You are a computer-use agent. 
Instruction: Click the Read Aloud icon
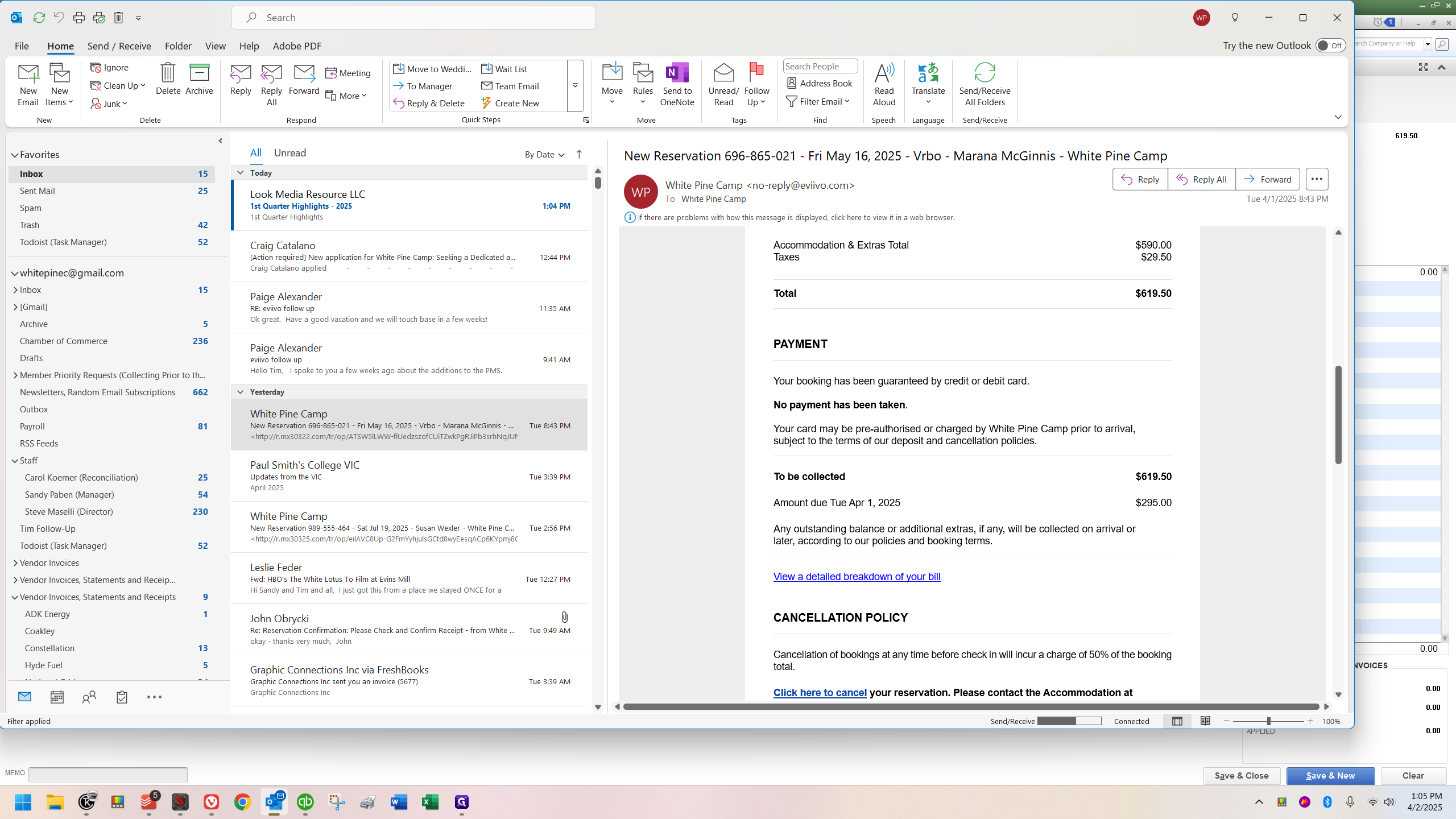tap(884, 73)
